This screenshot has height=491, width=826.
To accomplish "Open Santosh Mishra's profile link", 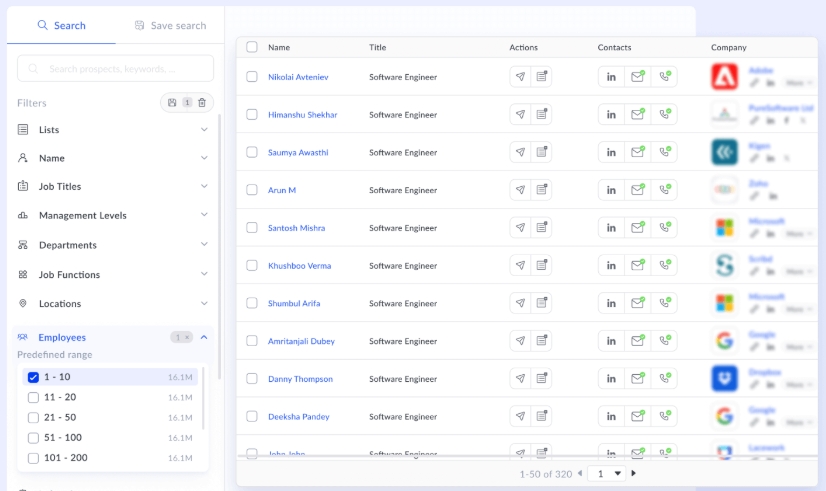I will coord(296,228).
